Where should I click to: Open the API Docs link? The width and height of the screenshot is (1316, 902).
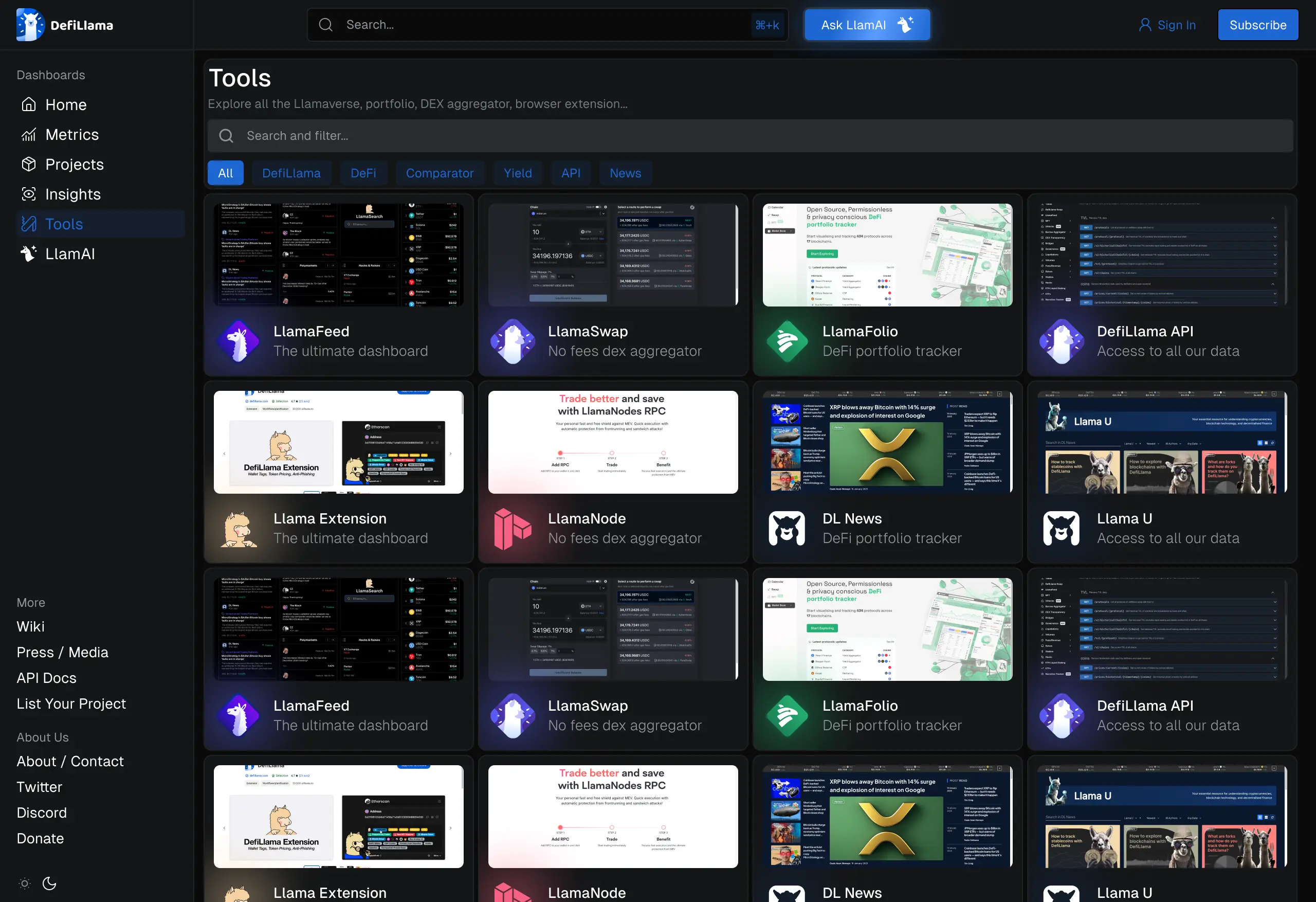coord(46,678)
